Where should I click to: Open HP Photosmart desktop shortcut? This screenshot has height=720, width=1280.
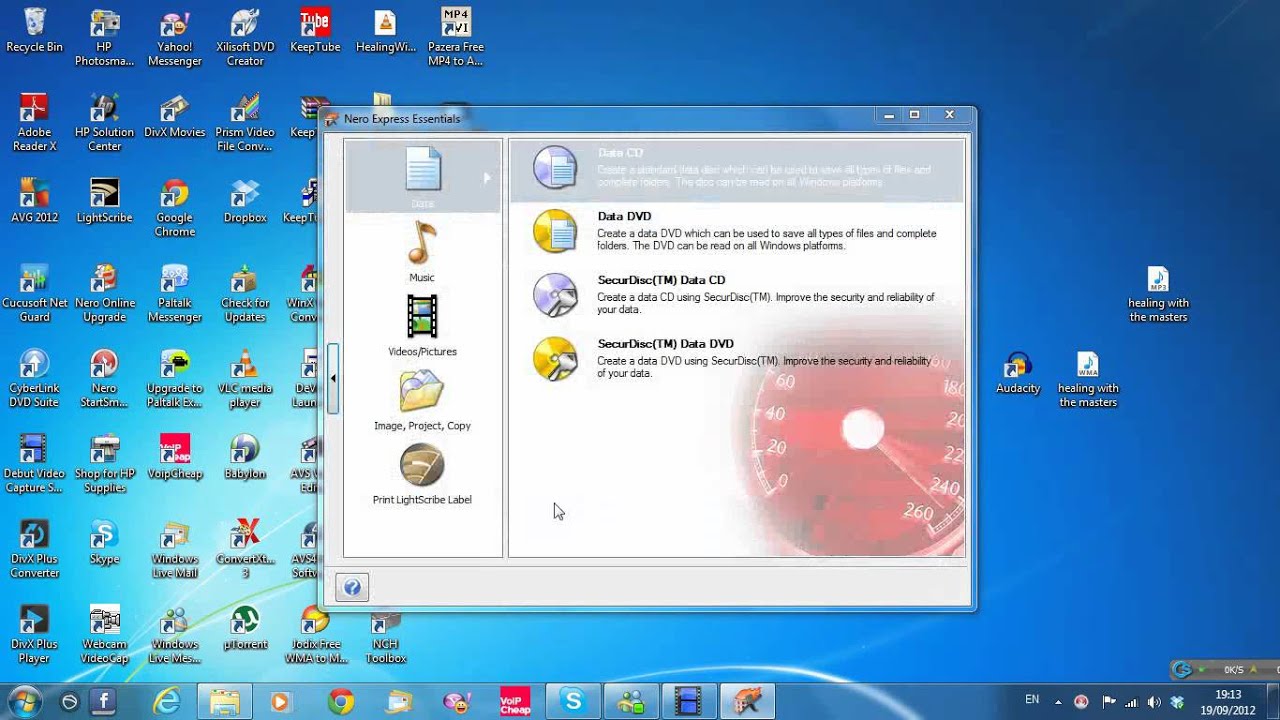pos(104,37)
